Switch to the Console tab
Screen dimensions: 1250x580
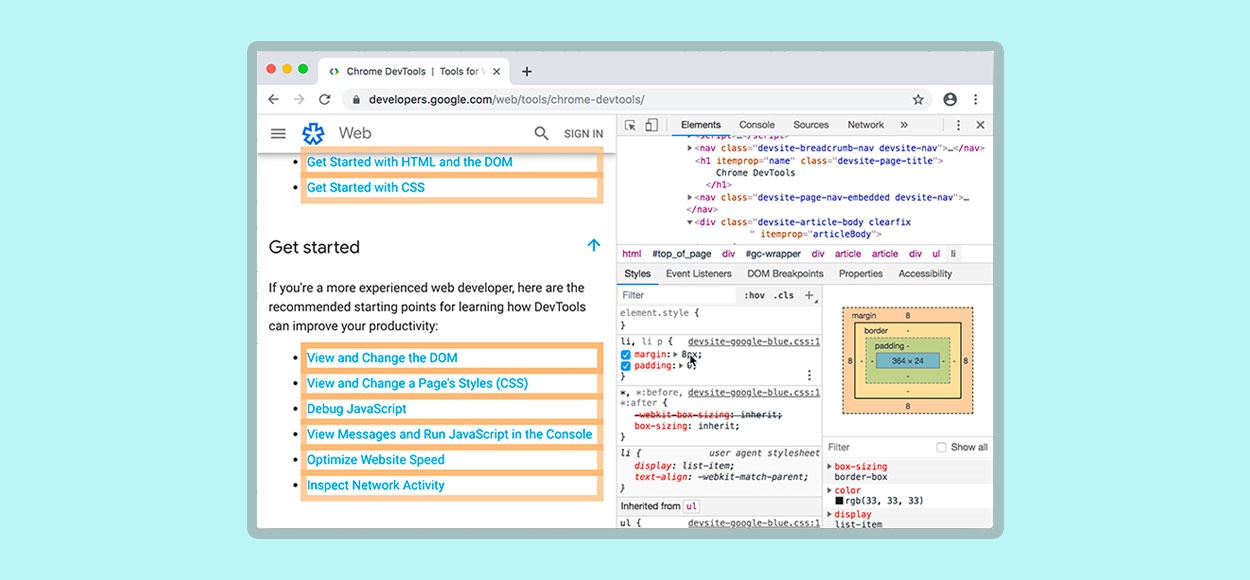[x=757, y=125]
